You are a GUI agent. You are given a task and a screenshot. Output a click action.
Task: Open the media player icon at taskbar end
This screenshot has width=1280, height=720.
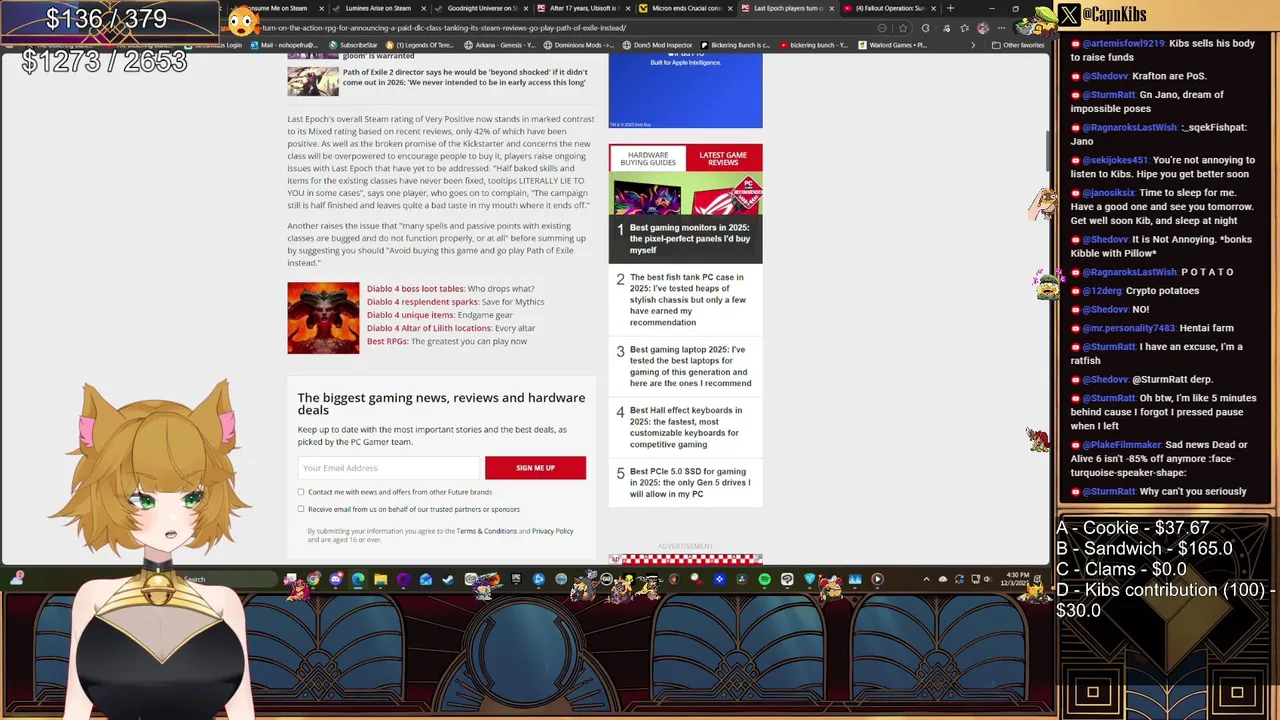tap(878, 579)
